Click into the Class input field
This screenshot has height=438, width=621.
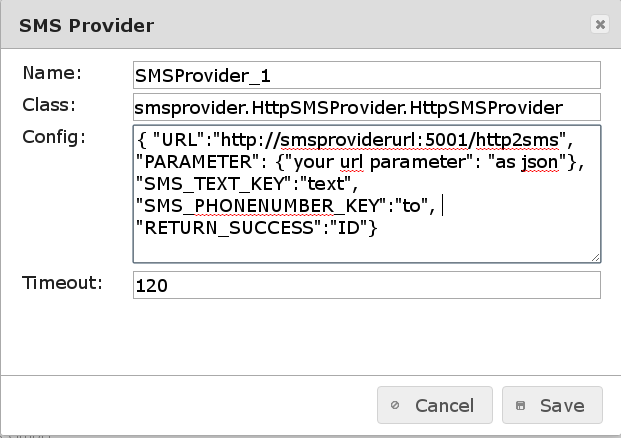coord(366,107)
